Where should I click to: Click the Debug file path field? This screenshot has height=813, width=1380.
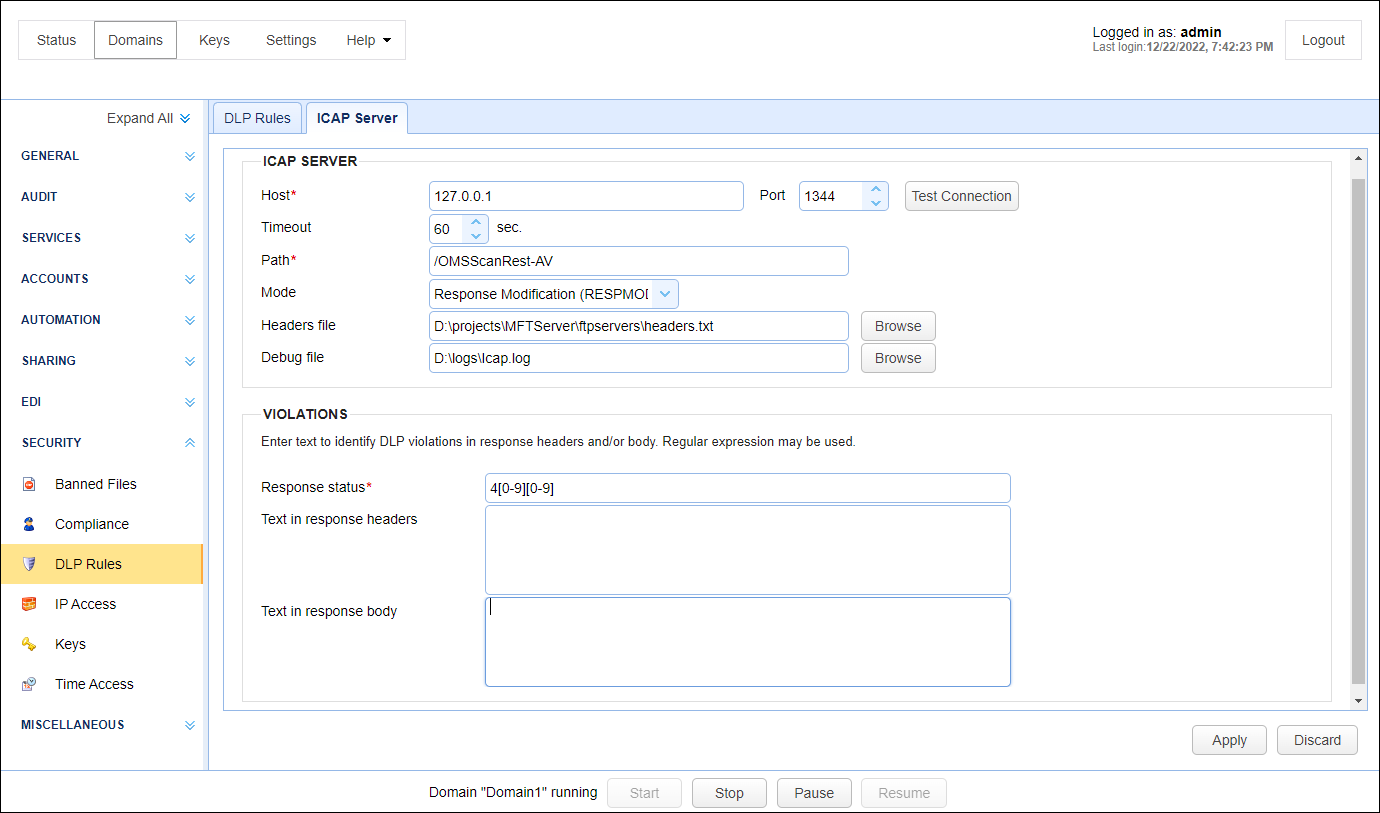(638, 358)
